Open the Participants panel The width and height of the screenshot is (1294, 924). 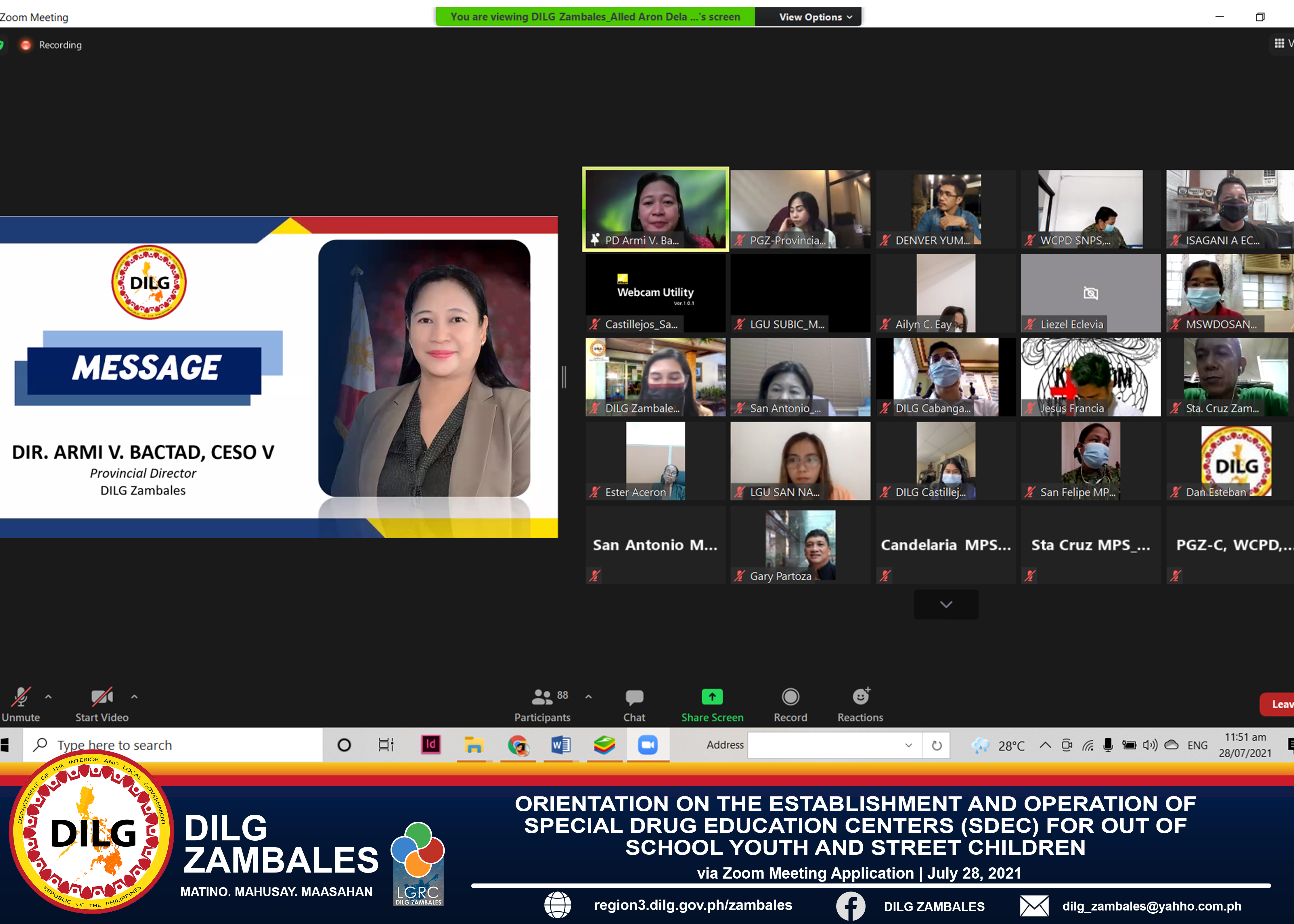click(542, 705)
